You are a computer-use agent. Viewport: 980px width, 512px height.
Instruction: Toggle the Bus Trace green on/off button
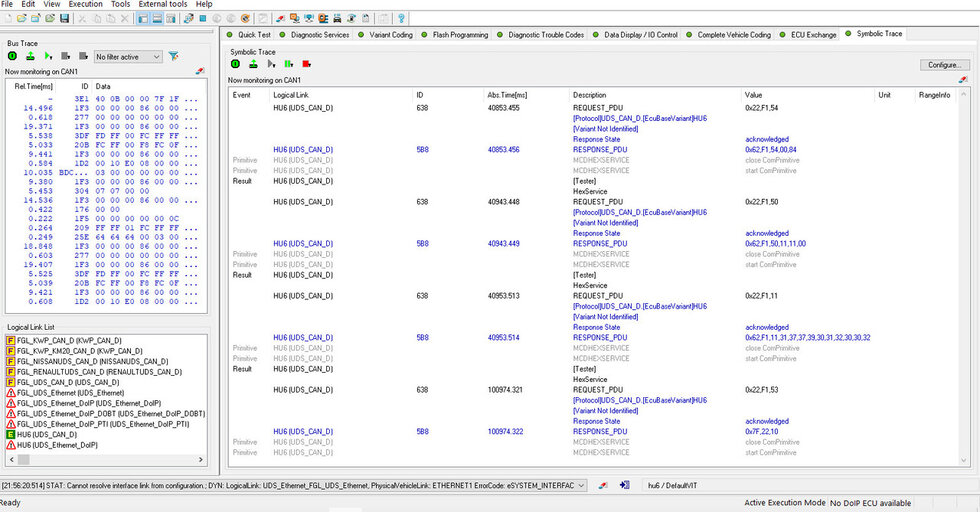pyautogui.click(x=13, y=57)
